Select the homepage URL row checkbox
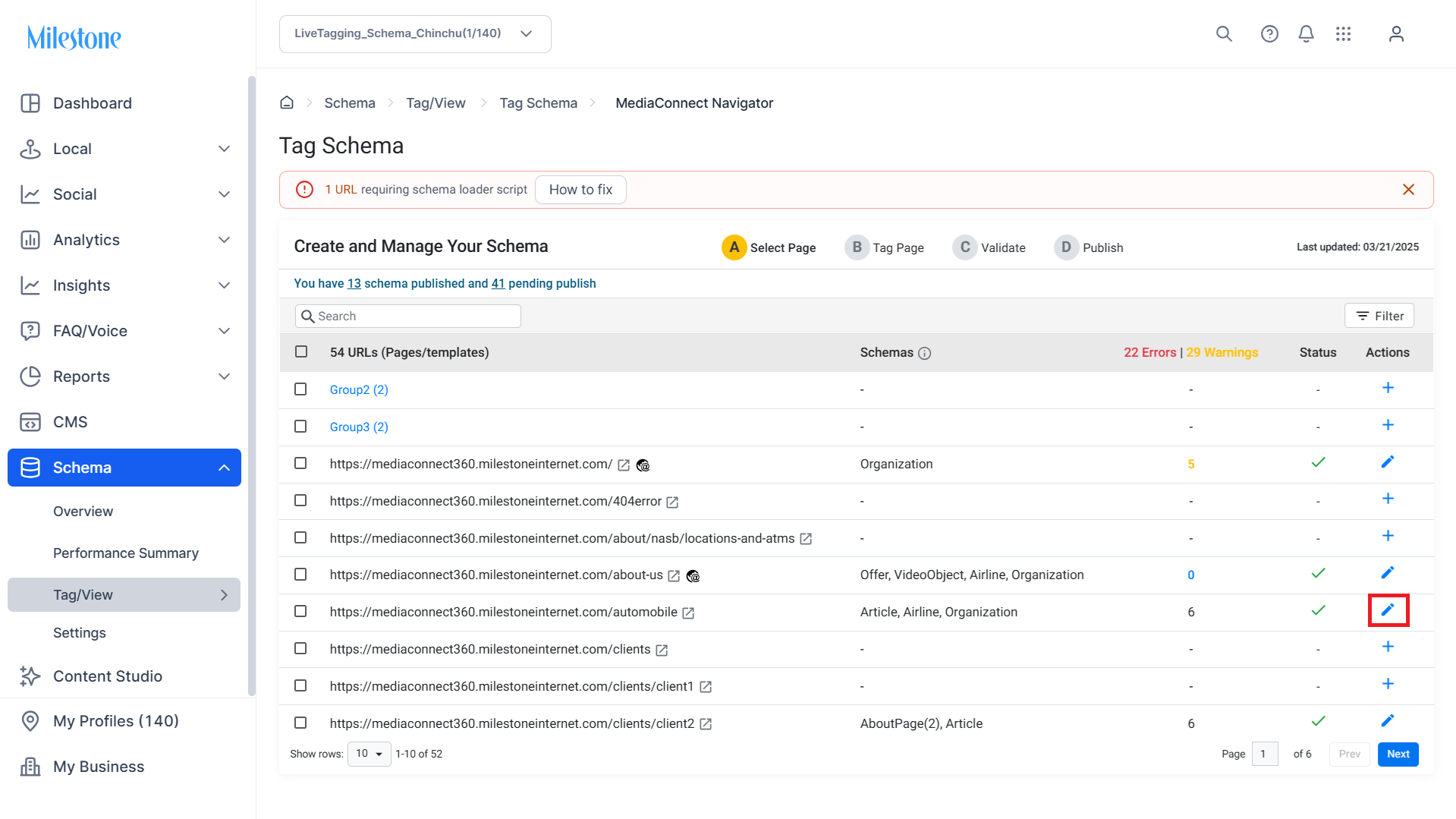 tap(300, 464)
